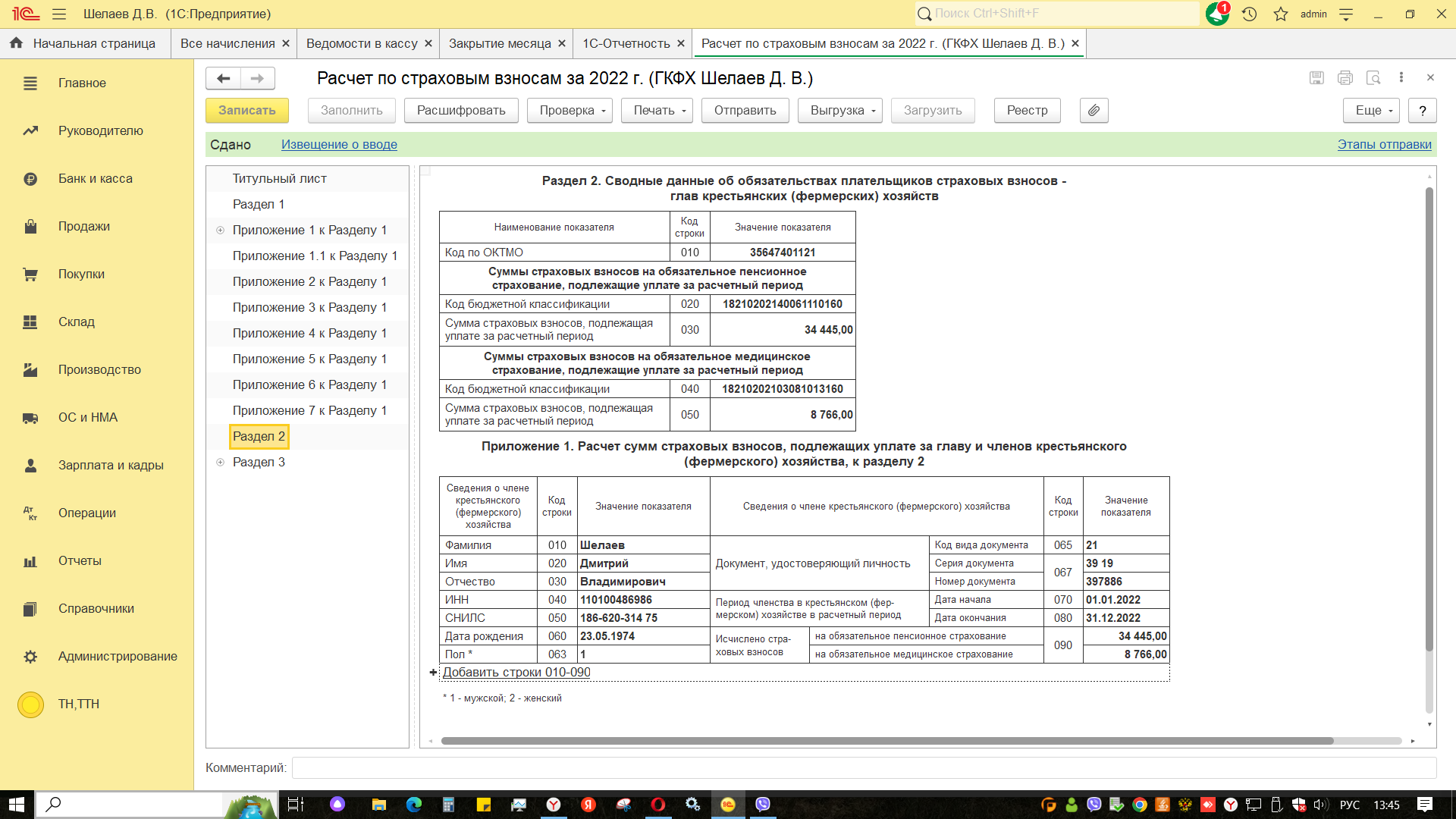Click the Записать button
1456x819 pixels.
pyautogui.click(x=247, y=110)
